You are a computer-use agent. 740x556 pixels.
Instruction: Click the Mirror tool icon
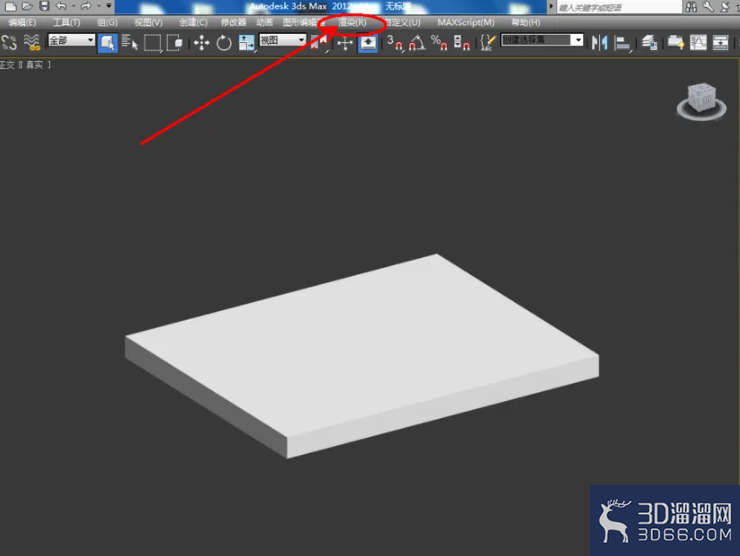pyautogui.click(x=599, y=43)
